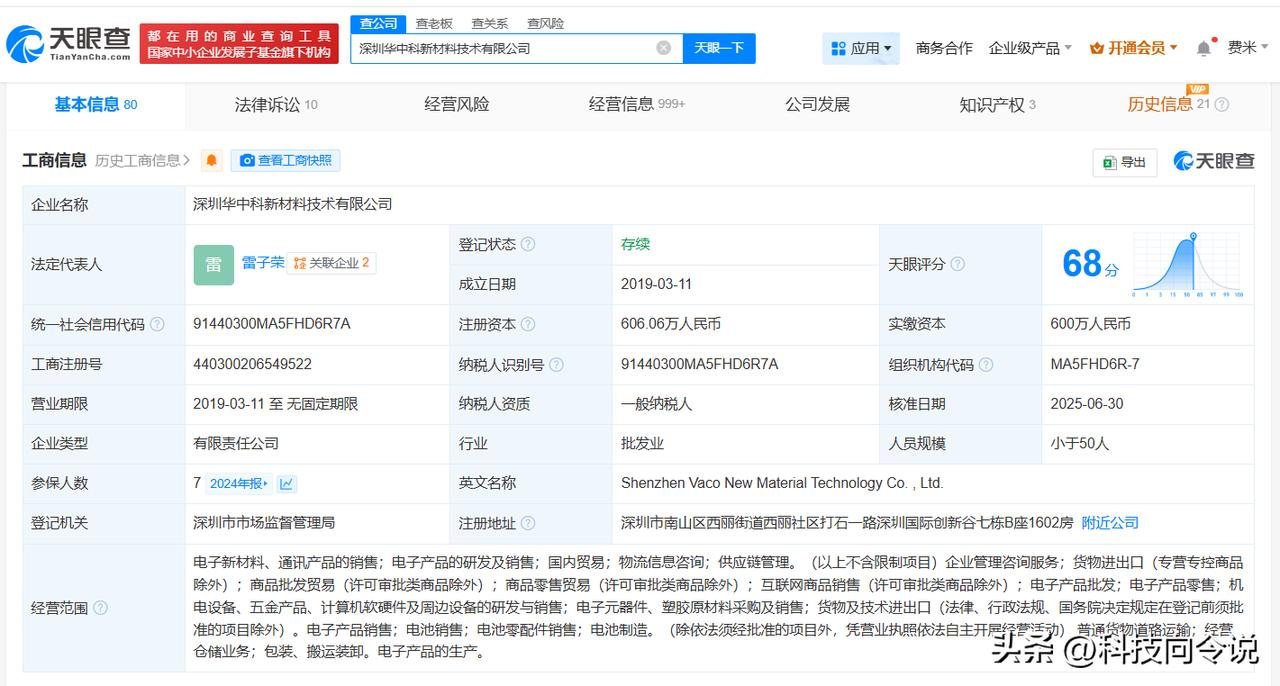Click the 天眼一下 search button

tap(719, 48)
